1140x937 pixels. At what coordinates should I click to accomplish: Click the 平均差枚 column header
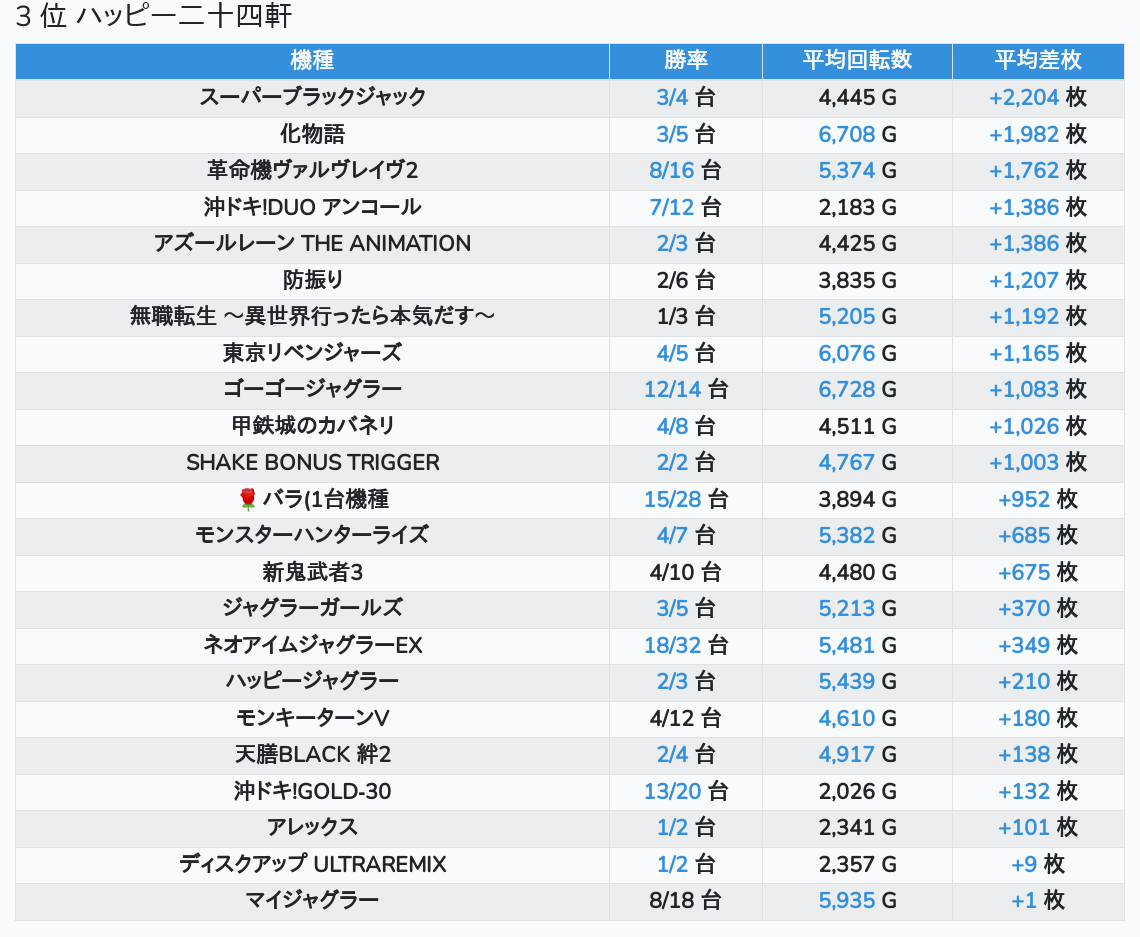coord(1038,60)
